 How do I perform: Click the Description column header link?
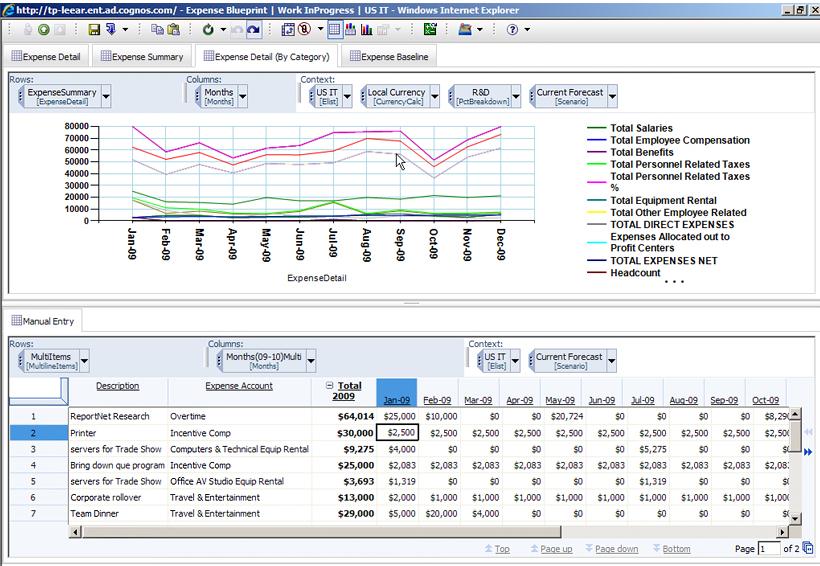(x=118, y=386)
